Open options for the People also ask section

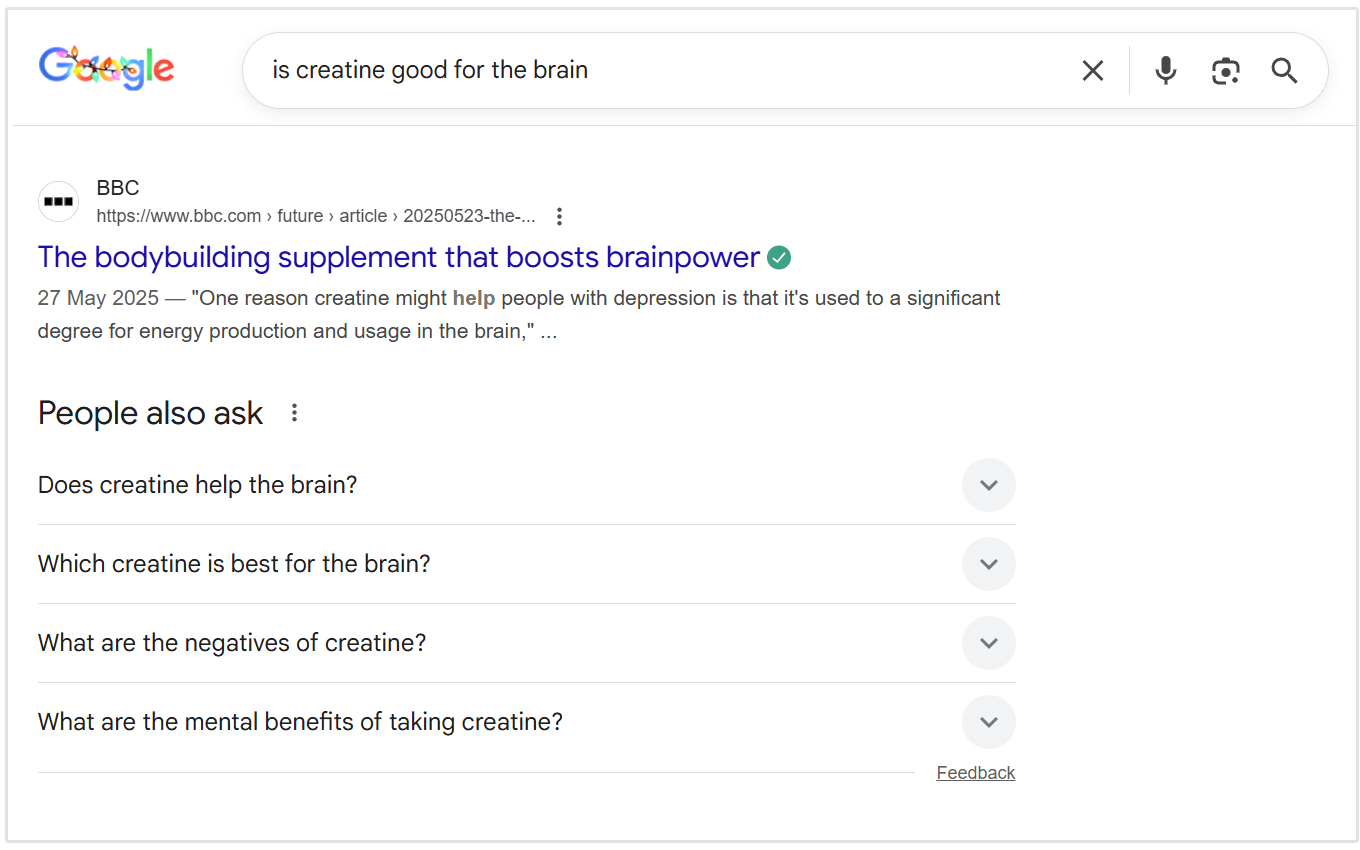point(294,411)
